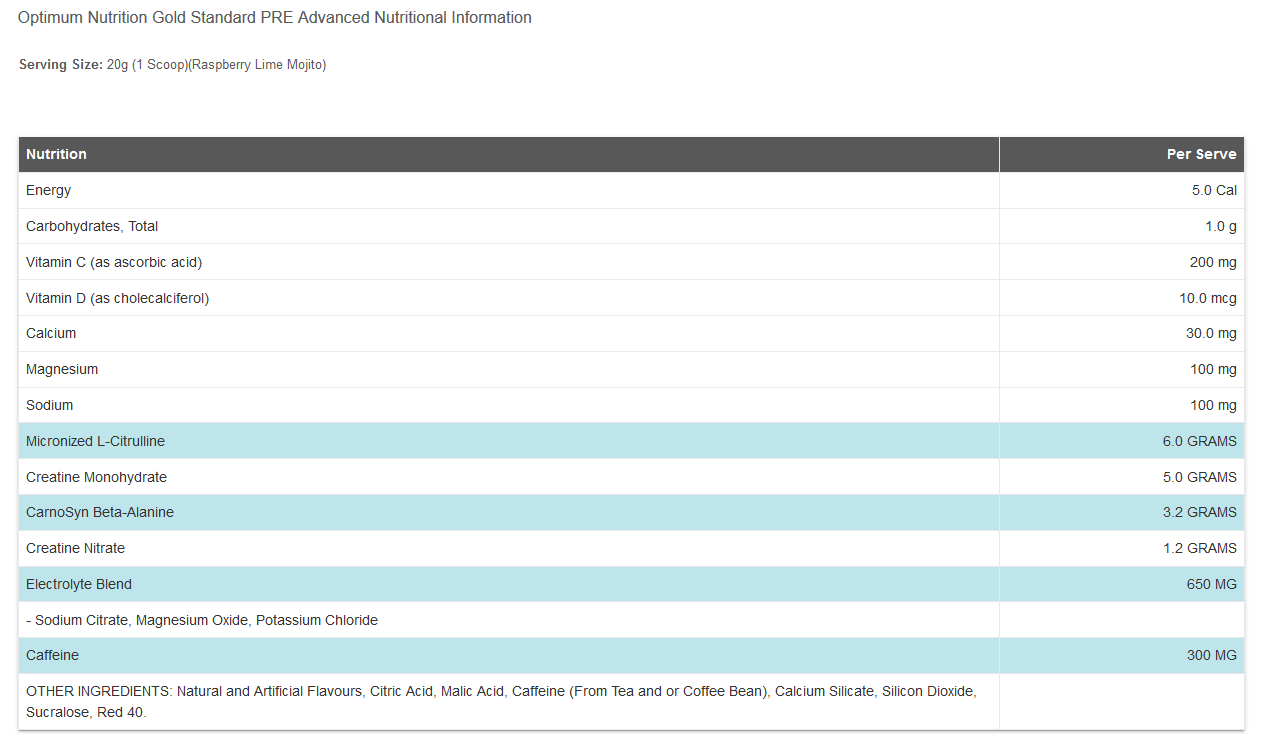
Task: Click the 'OTHER INGREDIENTS' paragraph
Action: pyautogui.click(x=501, y=702)
